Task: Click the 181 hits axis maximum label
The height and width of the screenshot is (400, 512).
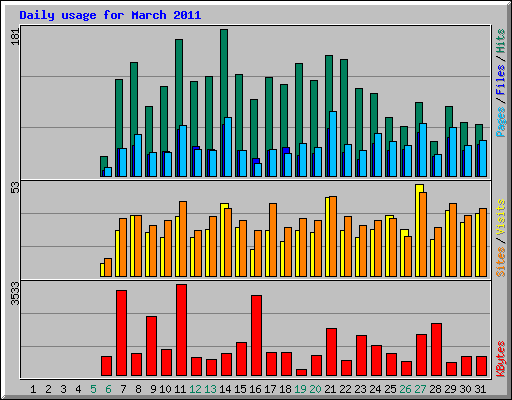Action: [15, 37]
